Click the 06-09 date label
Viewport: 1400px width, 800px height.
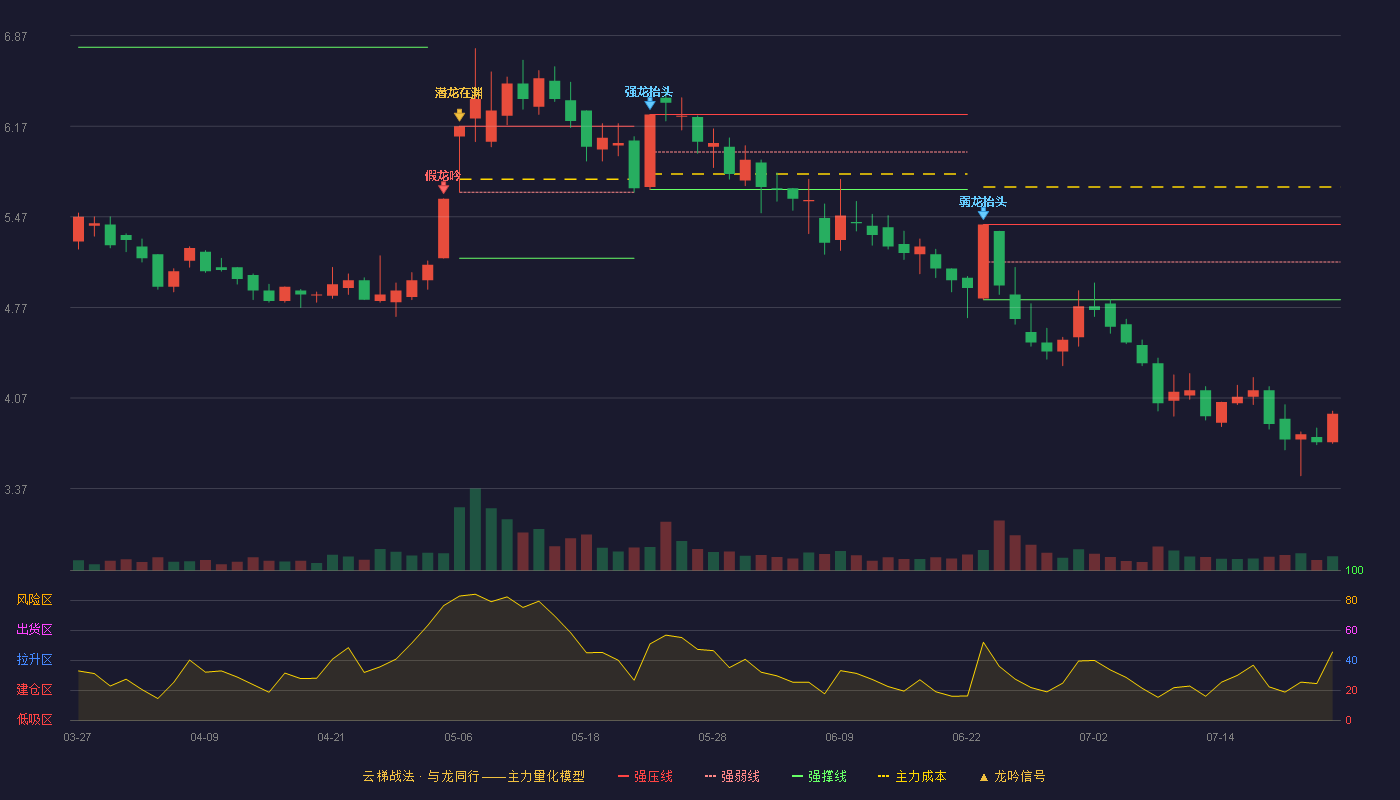pyautogui.click(x=839, y=737)
